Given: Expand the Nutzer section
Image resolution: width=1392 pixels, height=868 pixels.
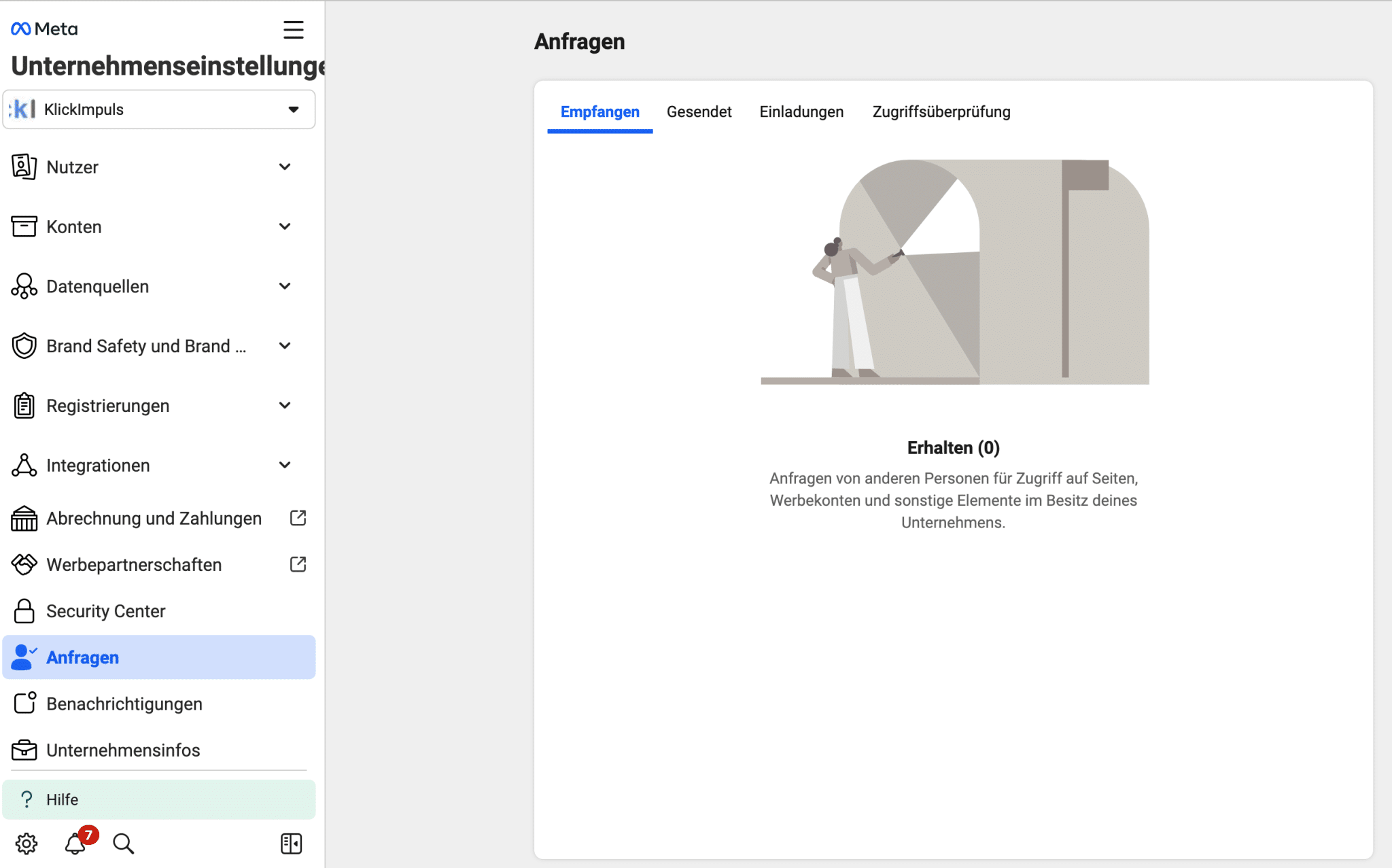Looking at the screenshot, I should 285,167.
